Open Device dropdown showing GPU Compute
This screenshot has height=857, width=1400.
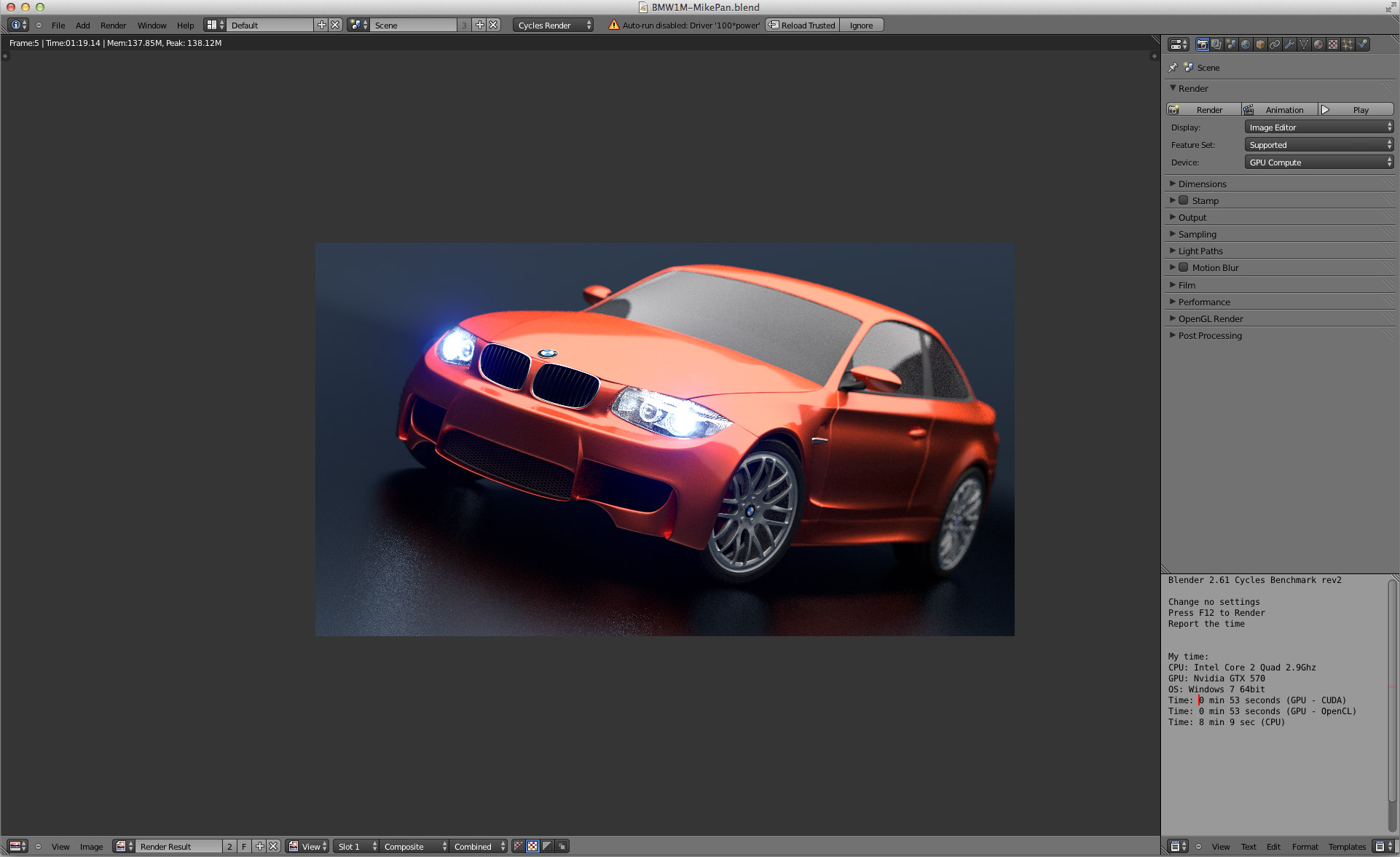coord(1319,163)
